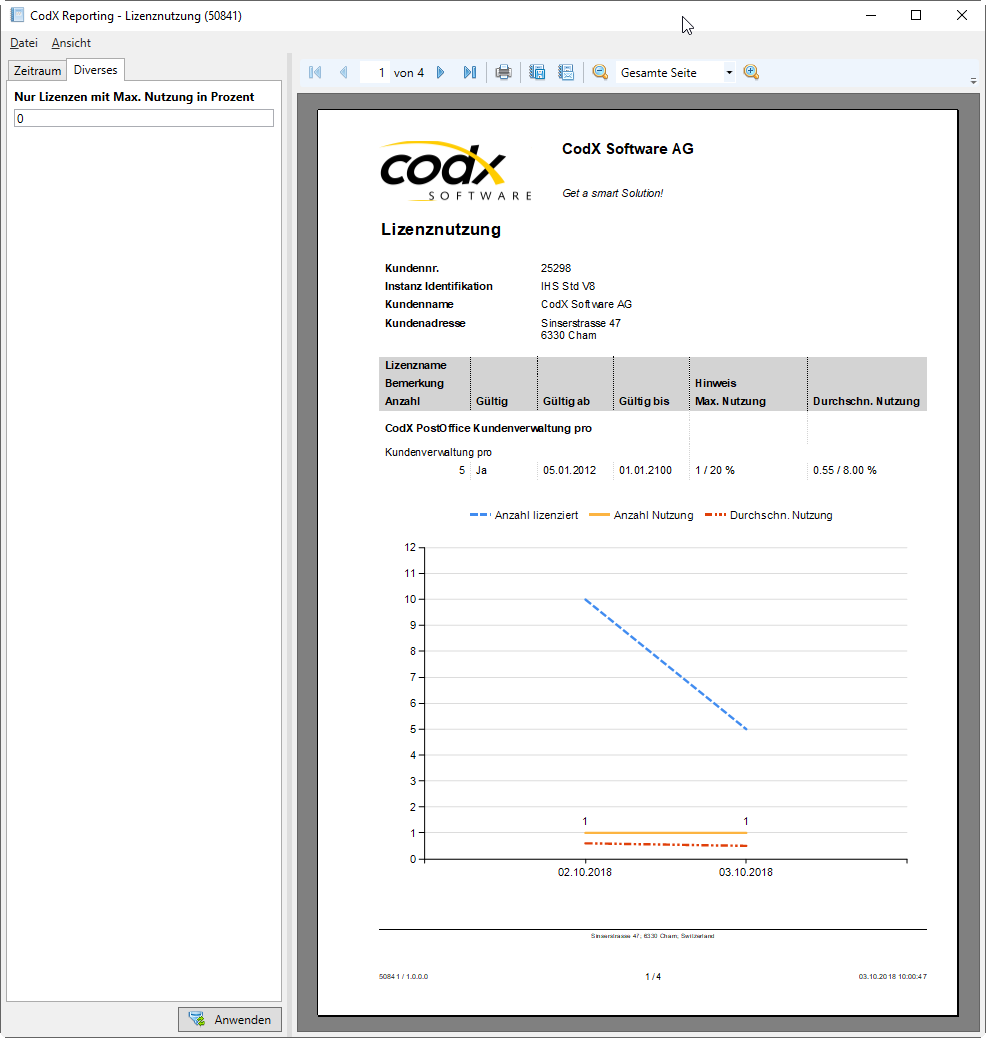Click the Max. Nutzung in Prozent field
This screenshot has width=986, height=1038.
click(144, 118)
